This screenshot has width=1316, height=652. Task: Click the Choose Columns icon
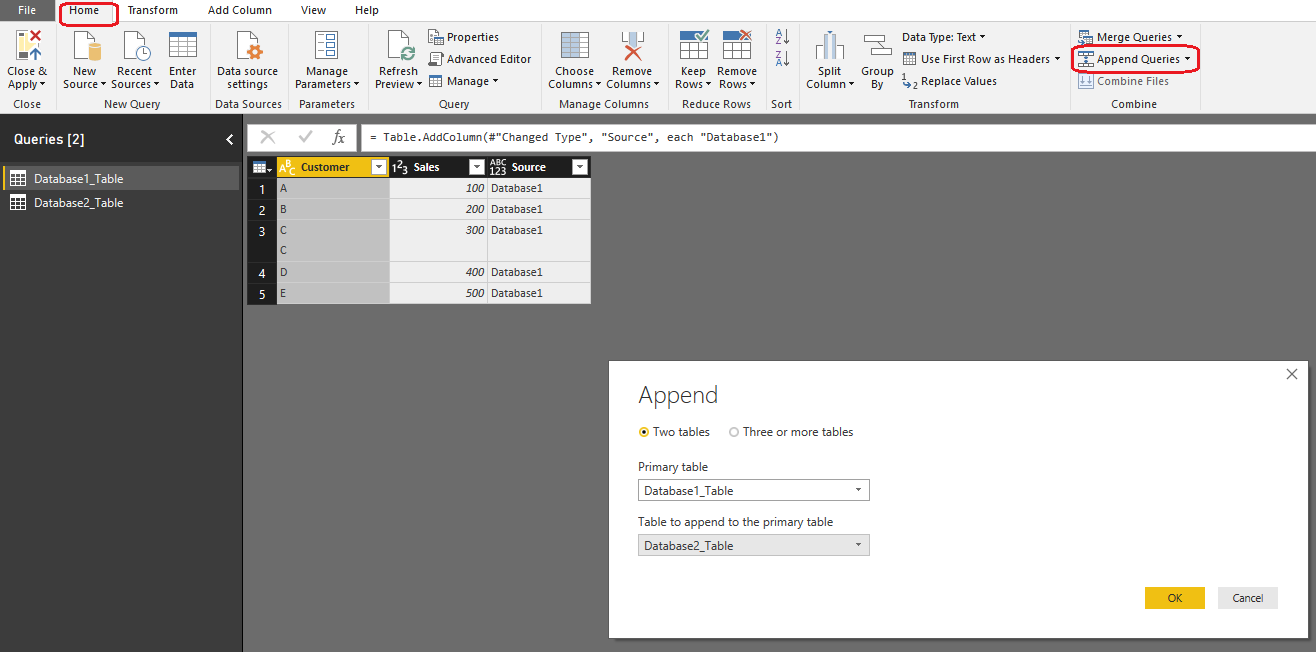pos(574,46)
